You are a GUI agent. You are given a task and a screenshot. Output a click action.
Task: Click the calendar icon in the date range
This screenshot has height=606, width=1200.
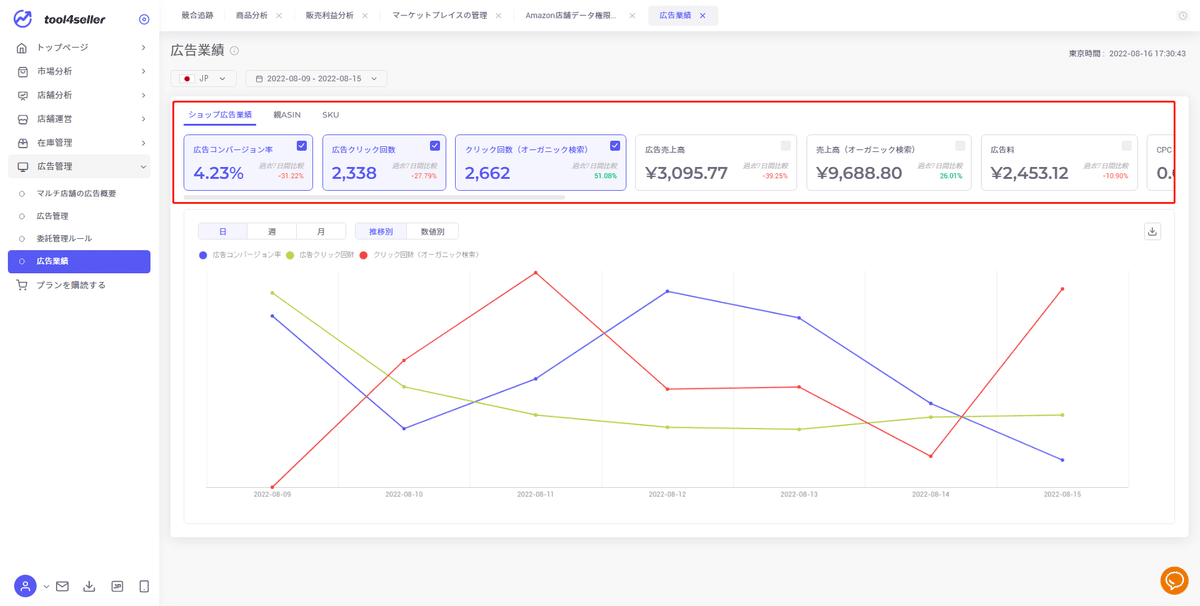[x=260, y=78]
